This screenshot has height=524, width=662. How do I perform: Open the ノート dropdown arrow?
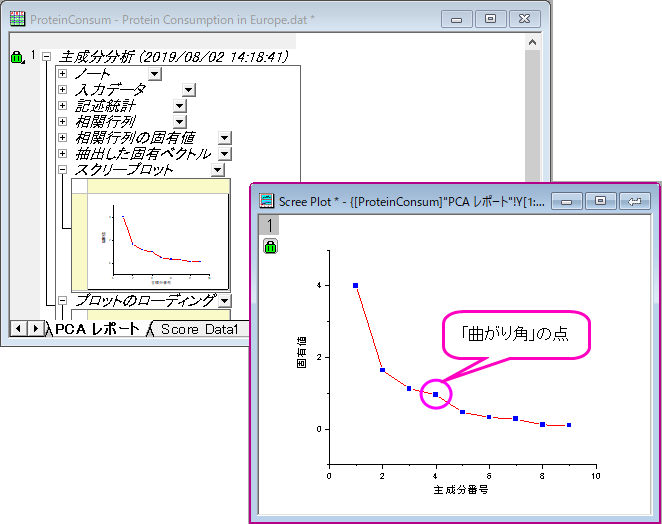point(155,74)
